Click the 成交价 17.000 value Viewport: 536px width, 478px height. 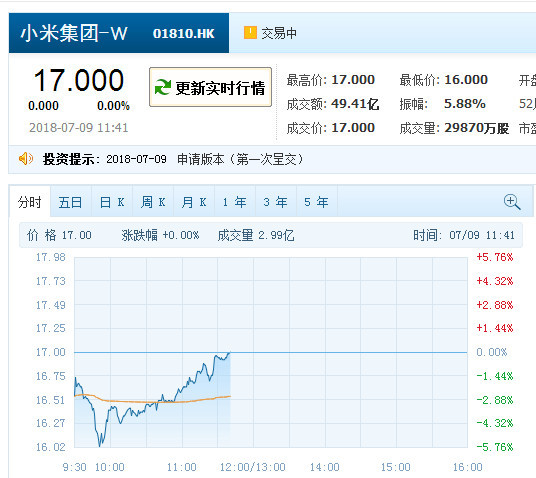click(353, 128)
